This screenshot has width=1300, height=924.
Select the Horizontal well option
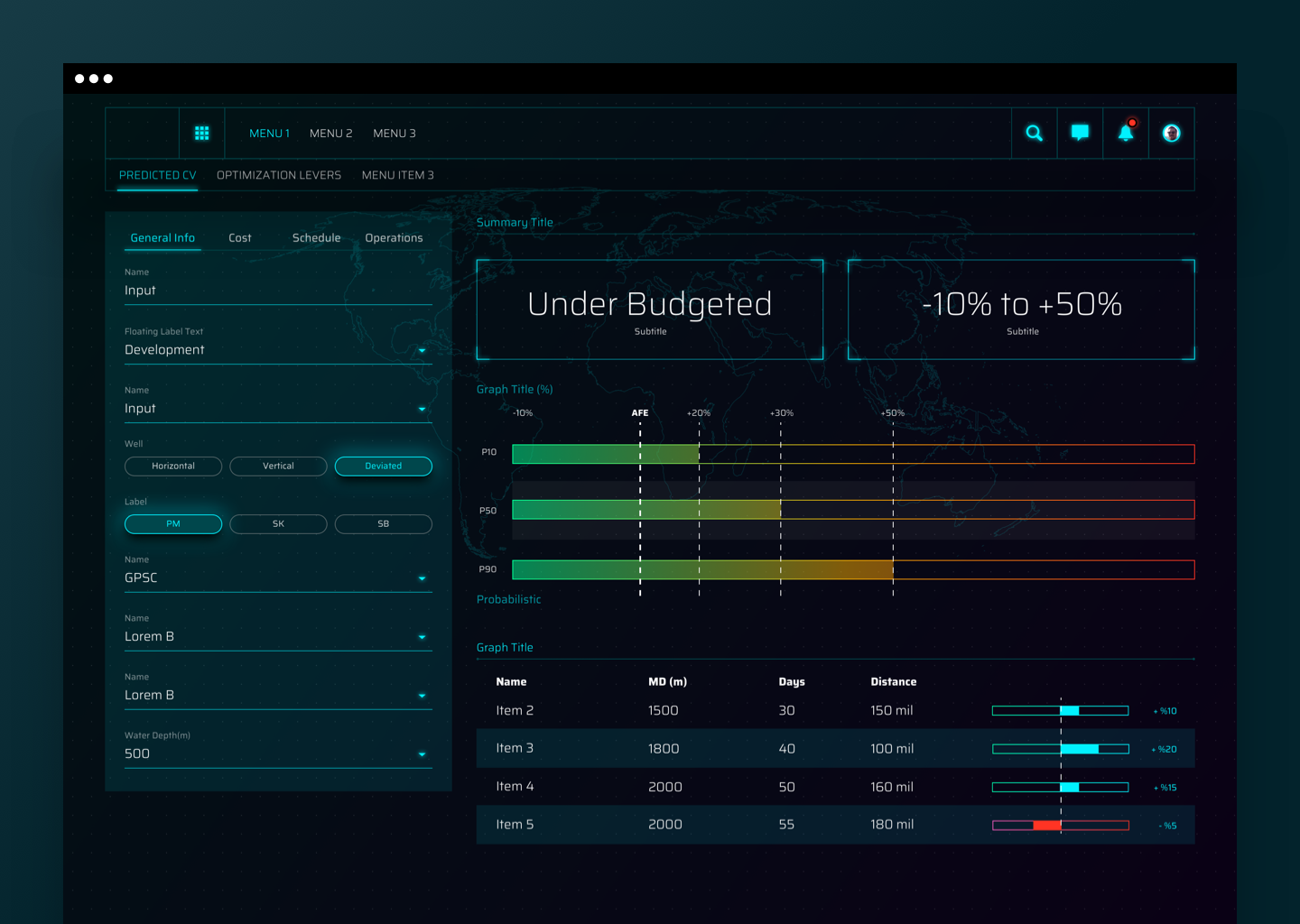(x=173, y=467)
